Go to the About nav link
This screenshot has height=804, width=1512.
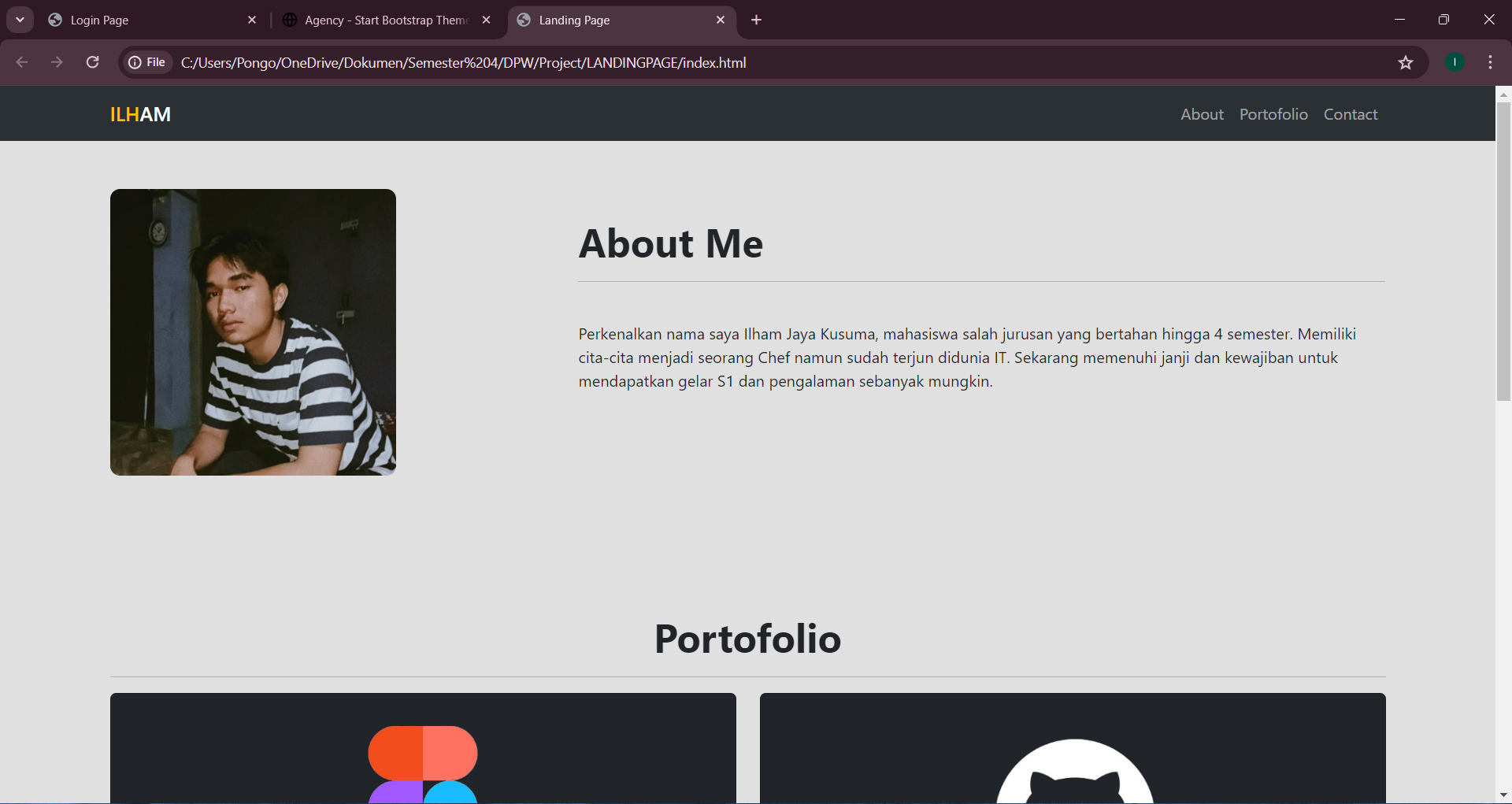pos(1202,114)
